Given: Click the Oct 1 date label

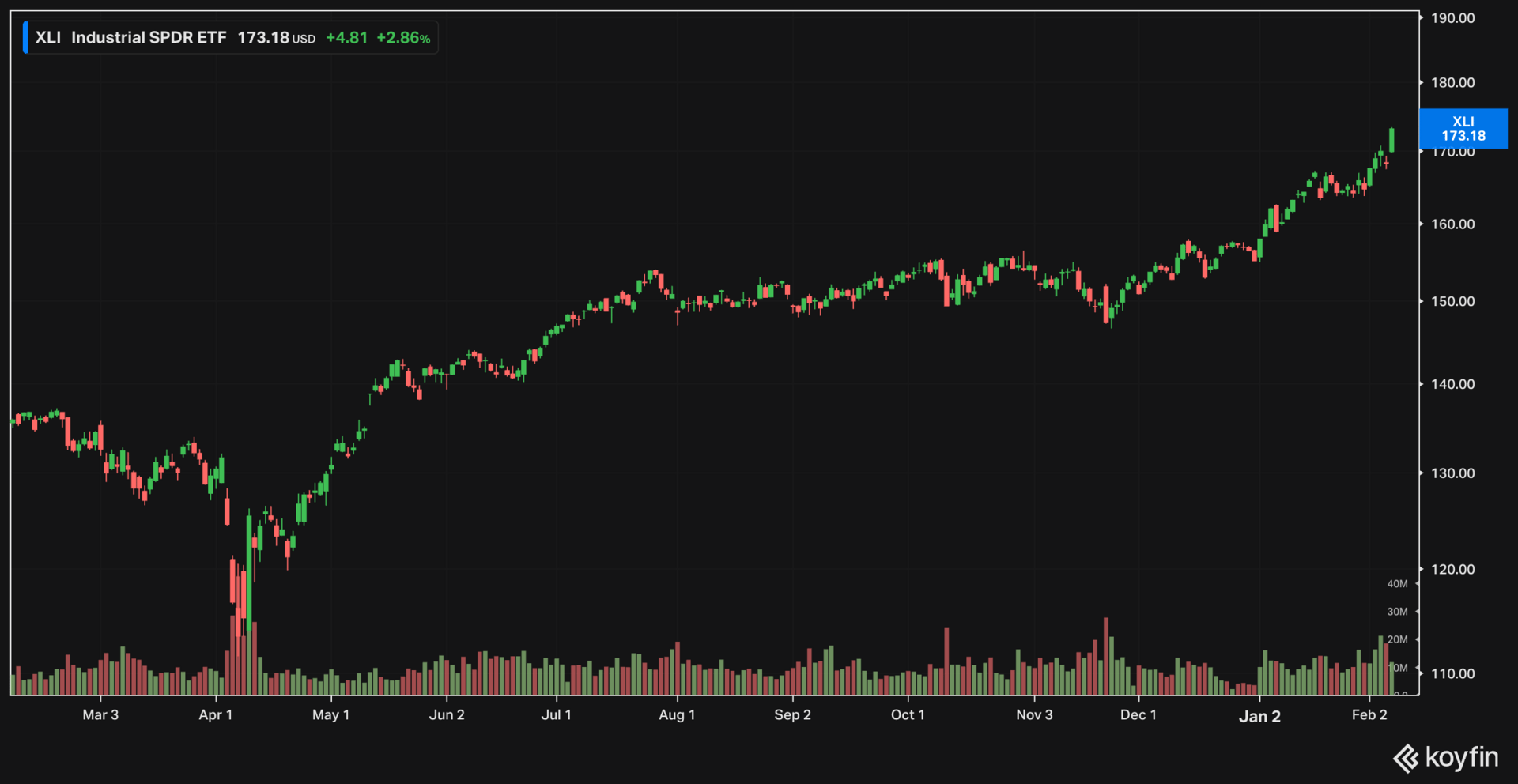Looking at the screenshot, I should (x=908, y=715).
